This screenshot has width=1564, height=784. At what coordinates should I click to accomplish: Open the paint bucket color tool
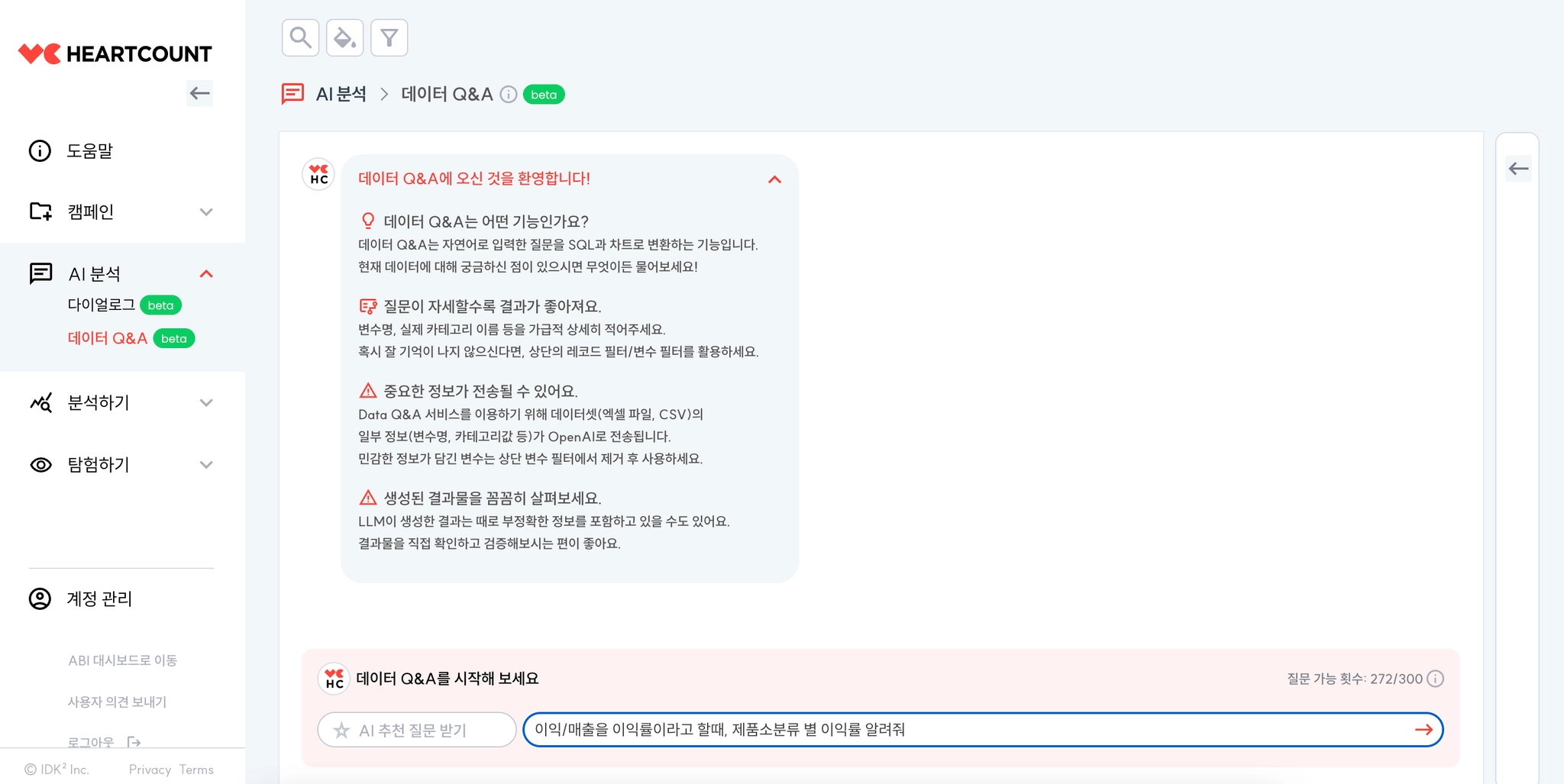(x=344, y=37)
